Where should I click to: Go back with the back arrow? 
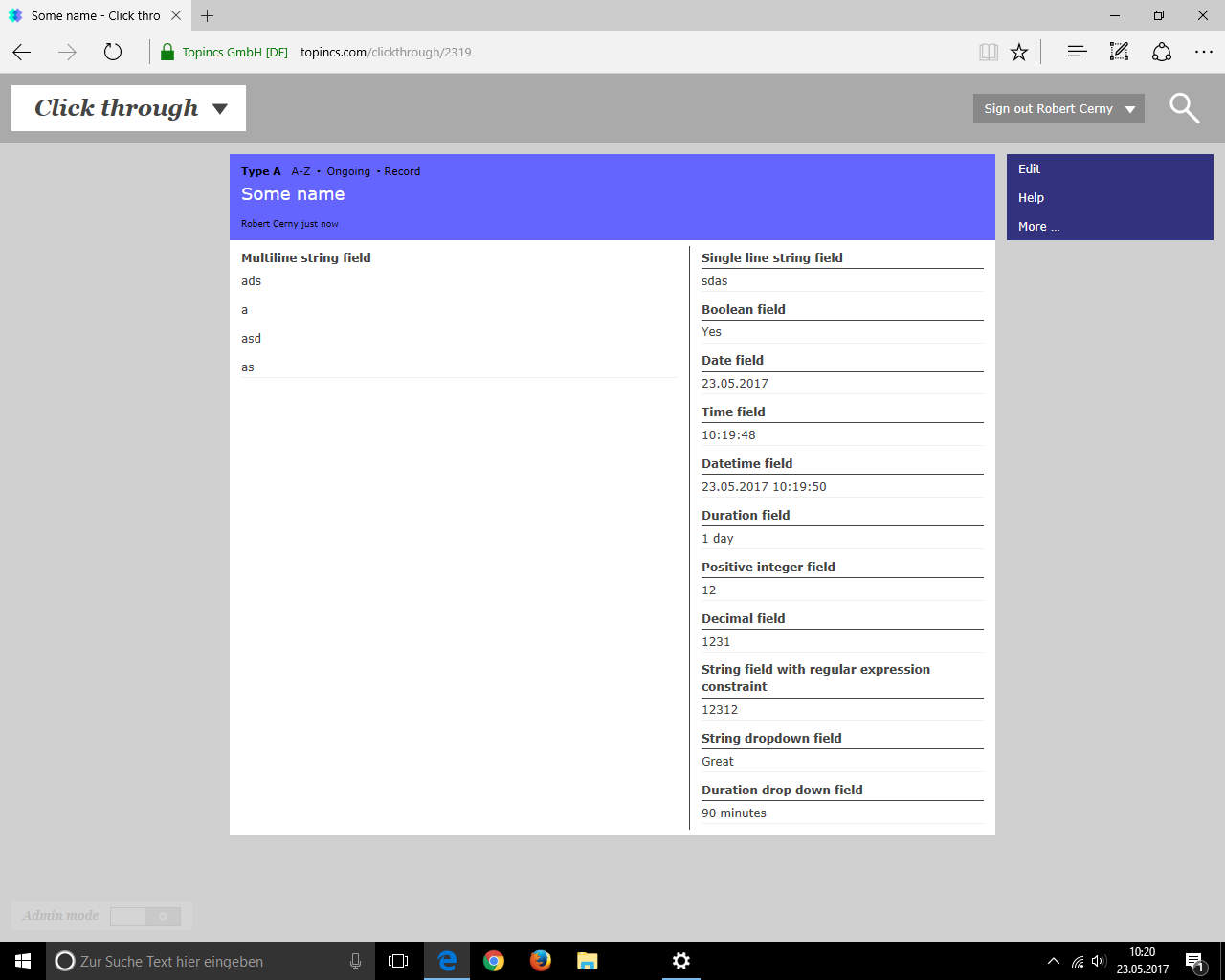tap(22, 52)
